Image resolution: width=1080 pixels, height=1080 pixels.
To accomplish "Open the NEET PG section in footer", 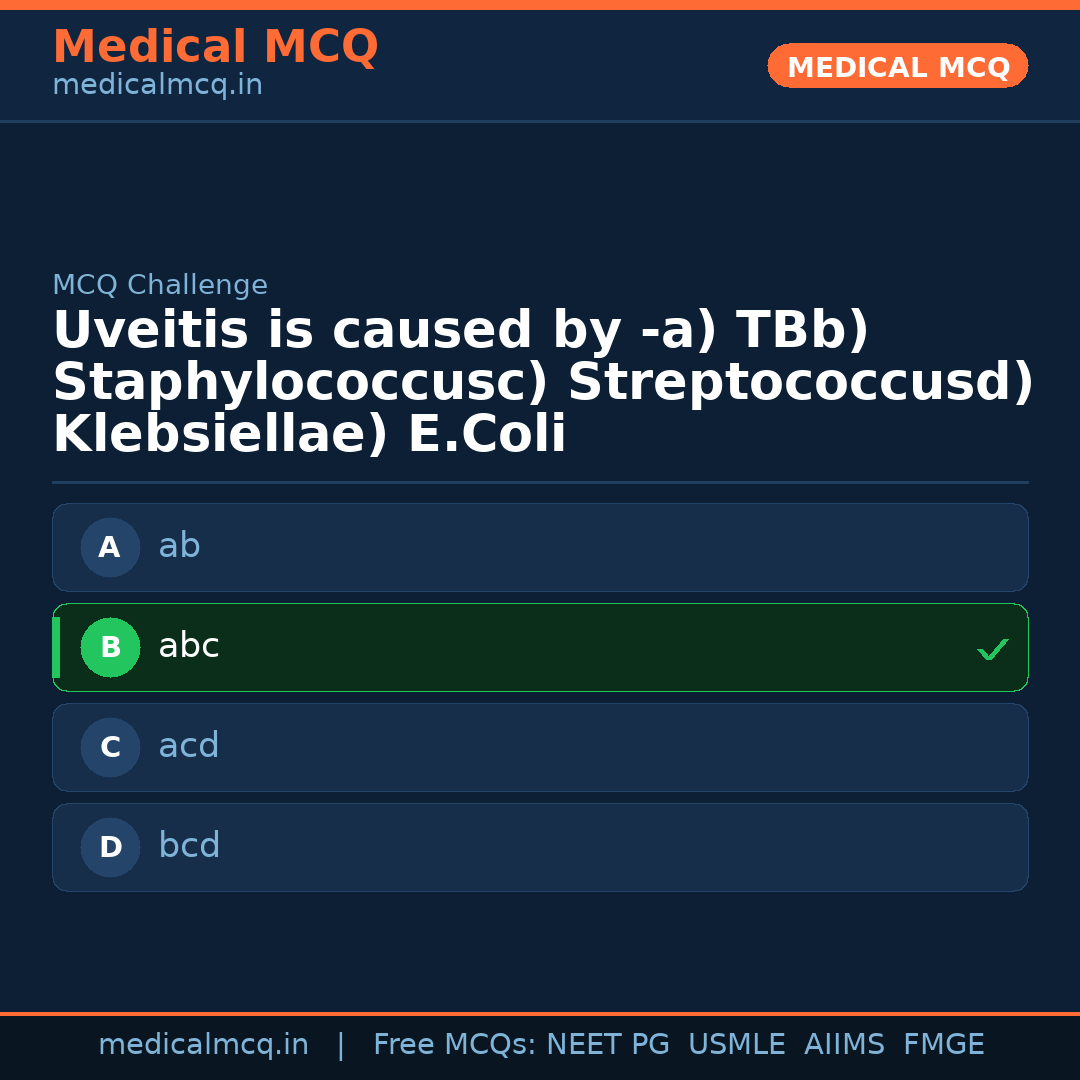I will pyautogui.click(x=607, y=1044).
